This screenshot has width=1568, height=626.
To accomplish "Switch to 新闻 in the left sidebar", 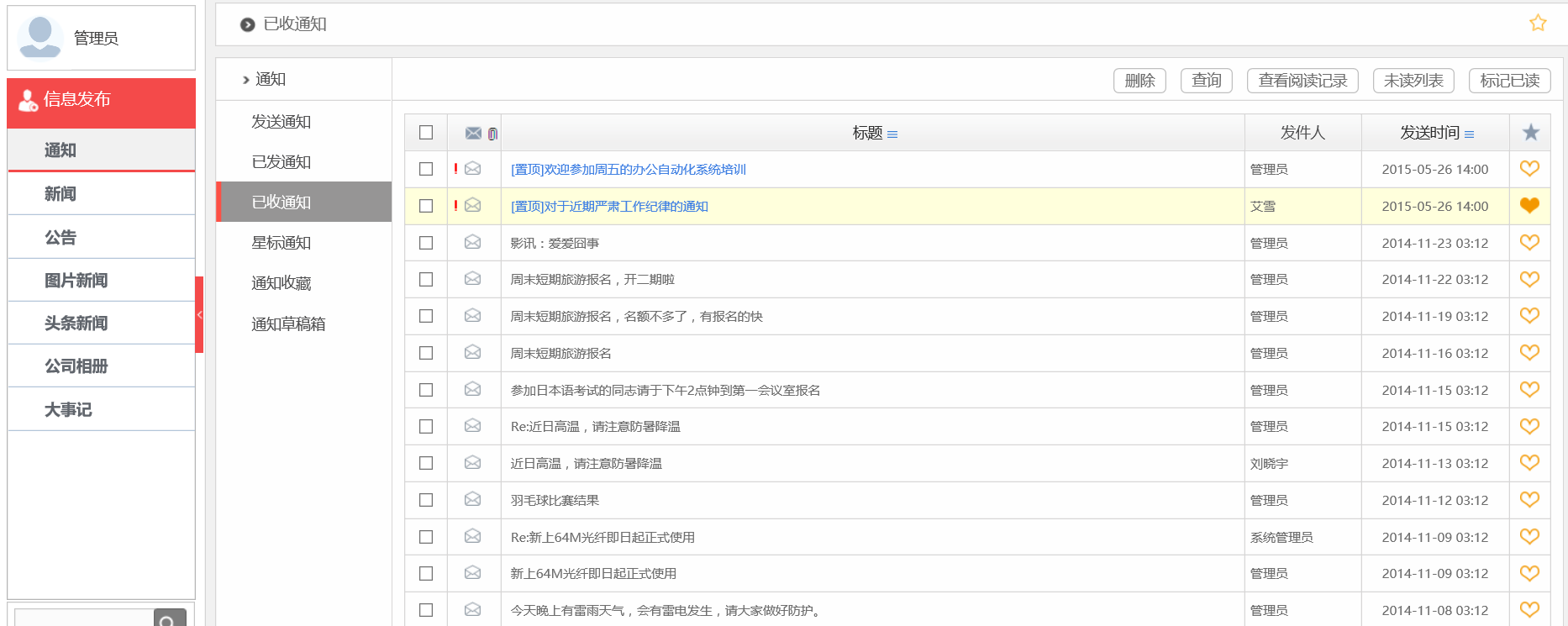I will [61, 194].
